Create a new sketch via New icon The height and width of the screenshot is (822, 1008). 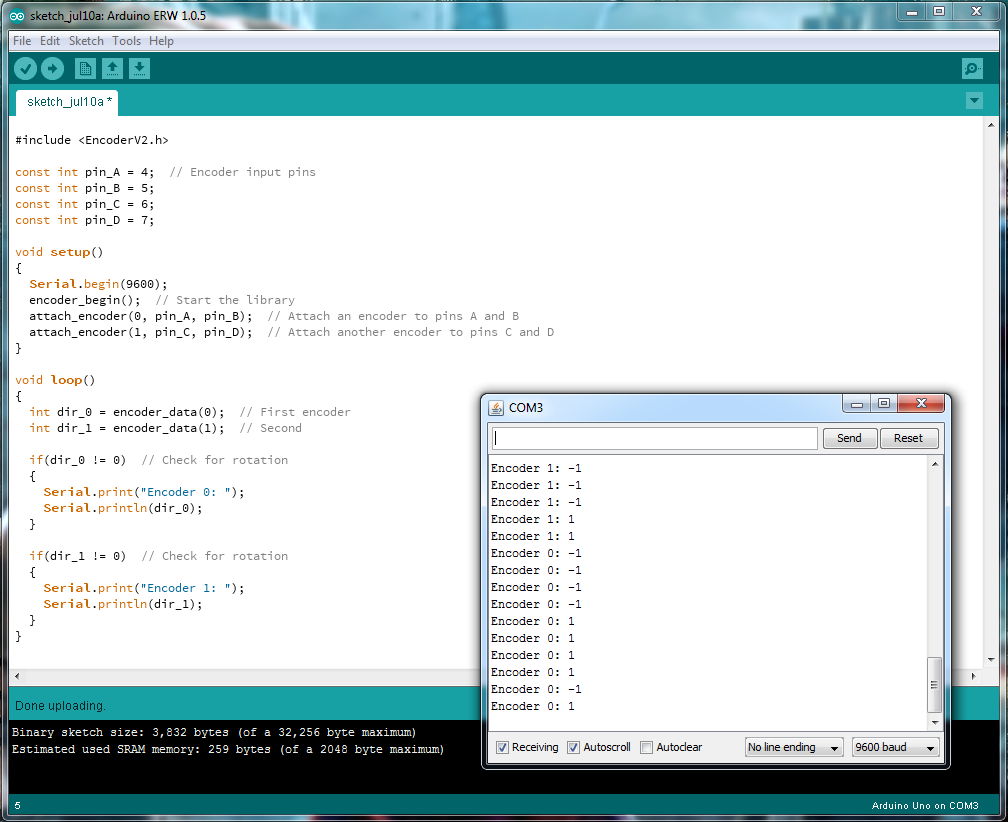85,68
